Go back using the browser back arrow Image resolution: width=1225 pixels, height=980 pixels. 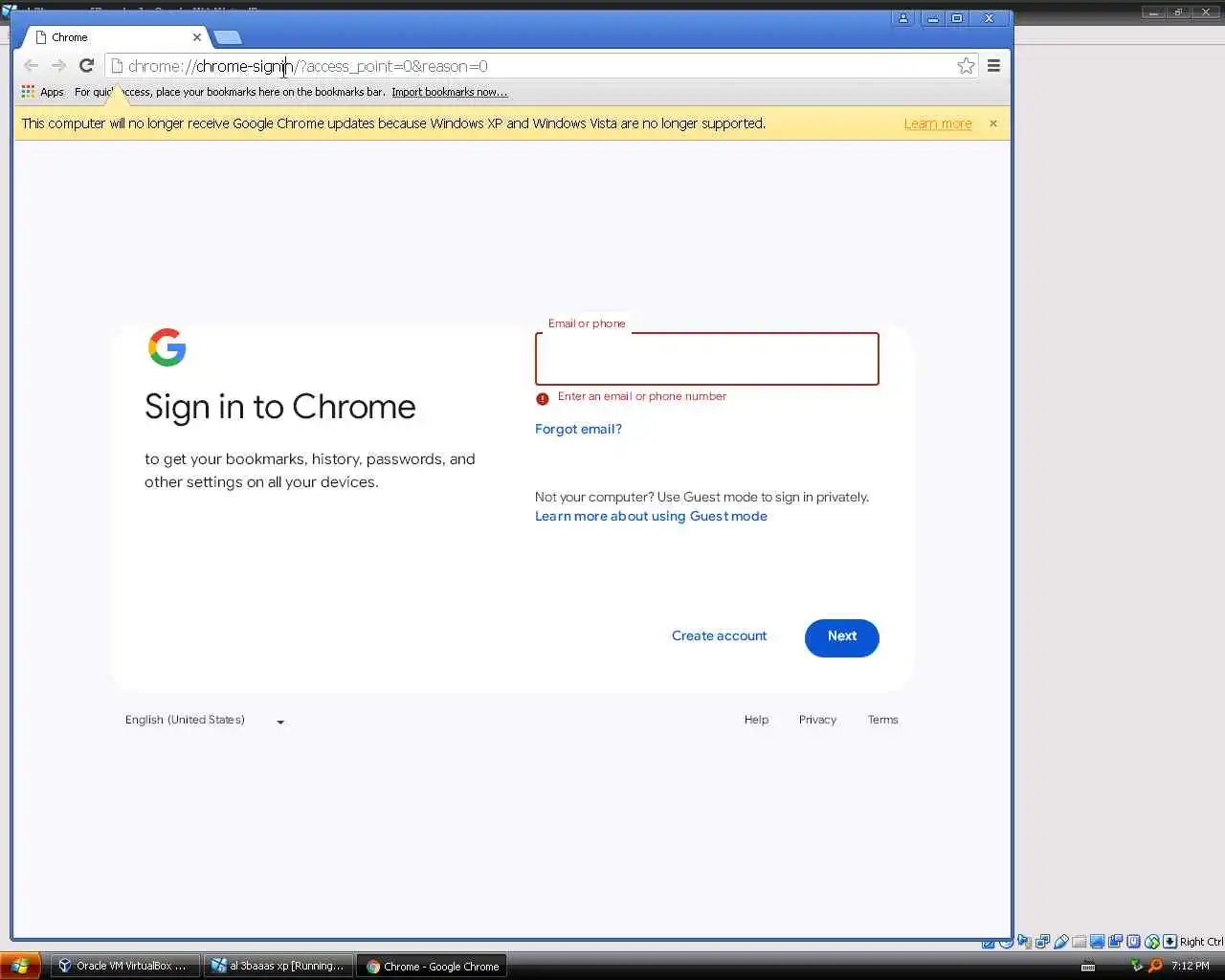pos(31,65)
